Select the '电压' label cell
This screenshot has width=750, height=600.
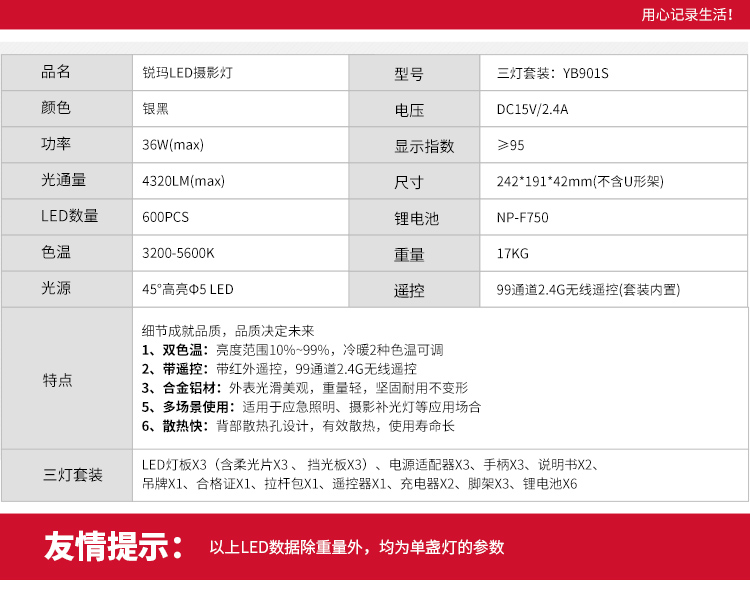click(414, 109)
